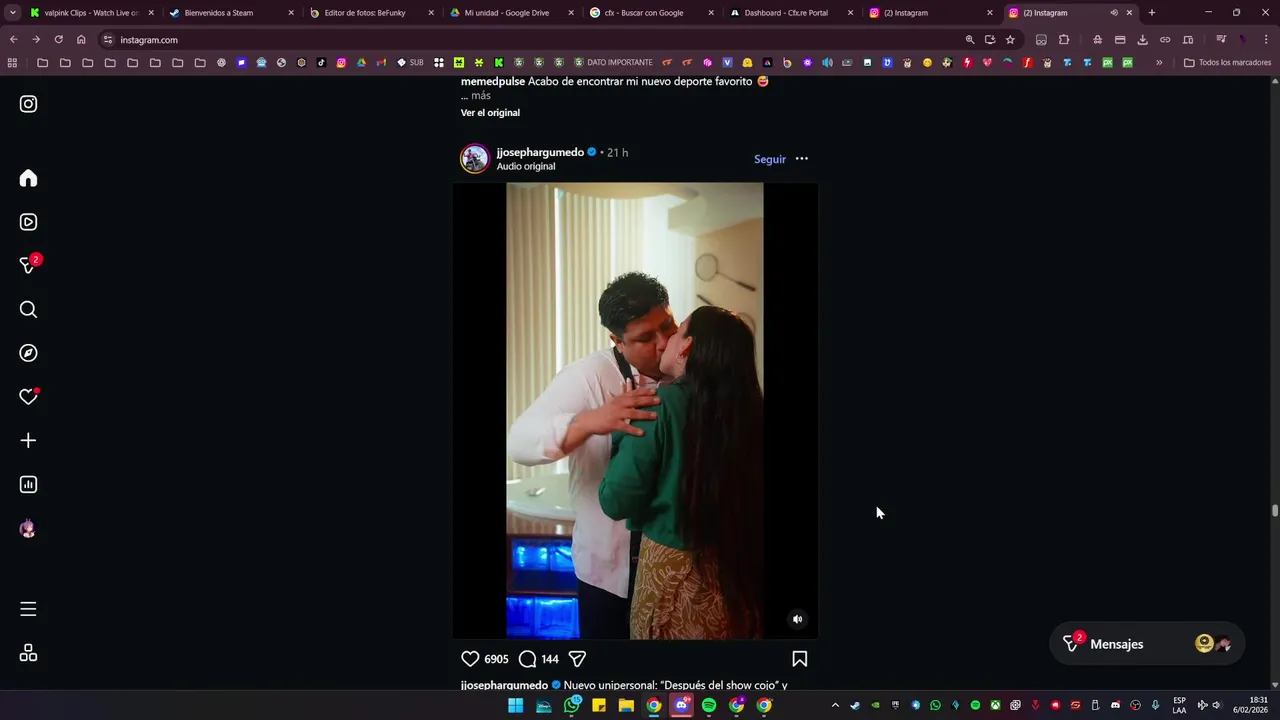View the 6905 likes count

pos(496,659)
